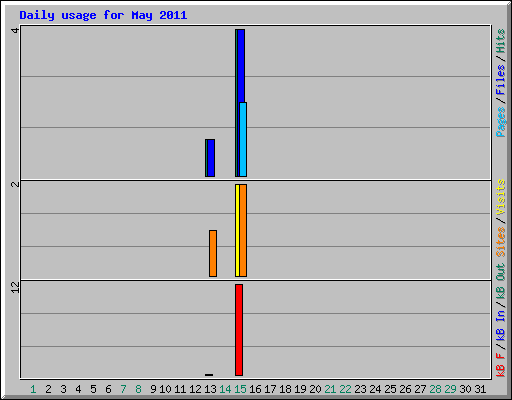Screen dimensions: 512x400
Task: Click the cyan Pages bar on day 15
Action: click(243, 139)
